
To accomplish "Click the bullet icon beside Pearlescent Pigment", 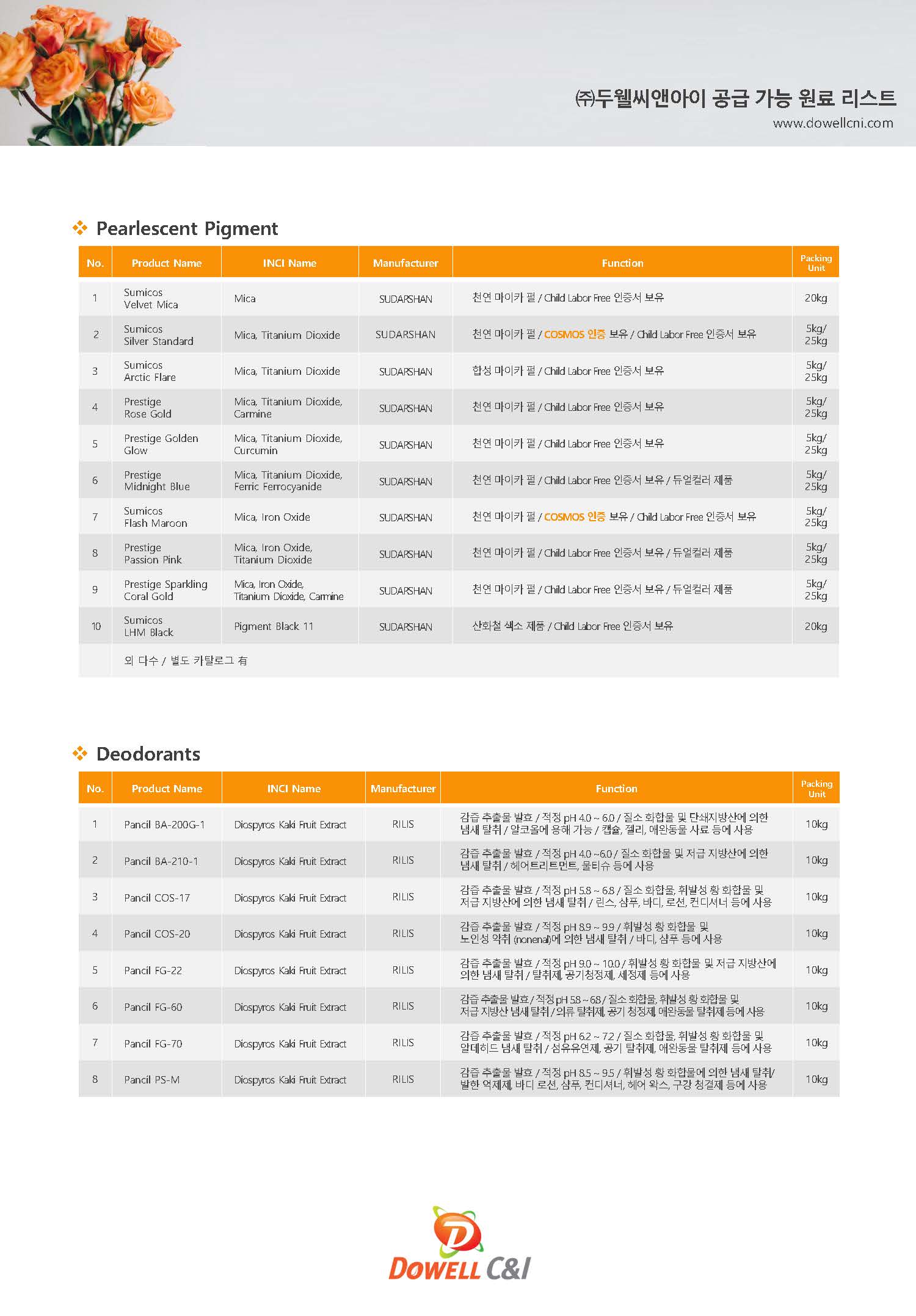I will 80,228.
